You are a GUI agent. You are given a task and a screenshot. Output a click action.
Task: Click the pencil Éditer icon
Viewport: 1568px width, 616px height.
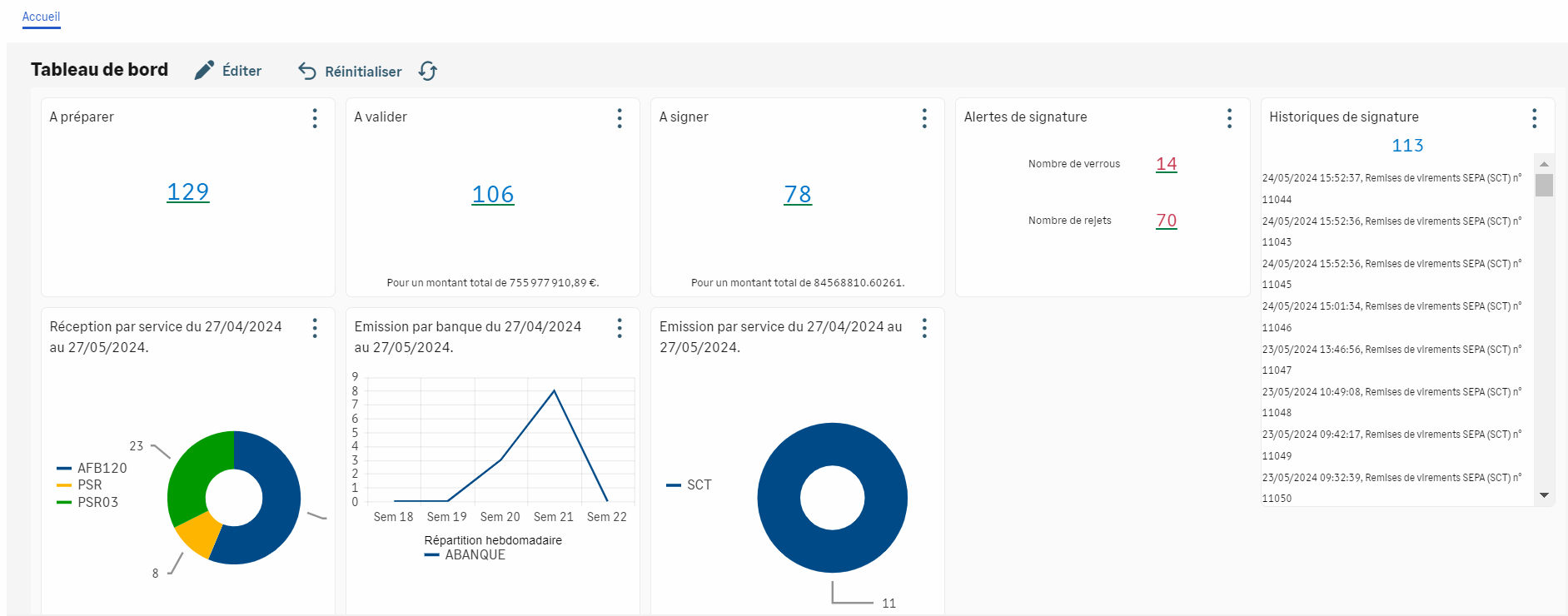(x=204, y=71)
